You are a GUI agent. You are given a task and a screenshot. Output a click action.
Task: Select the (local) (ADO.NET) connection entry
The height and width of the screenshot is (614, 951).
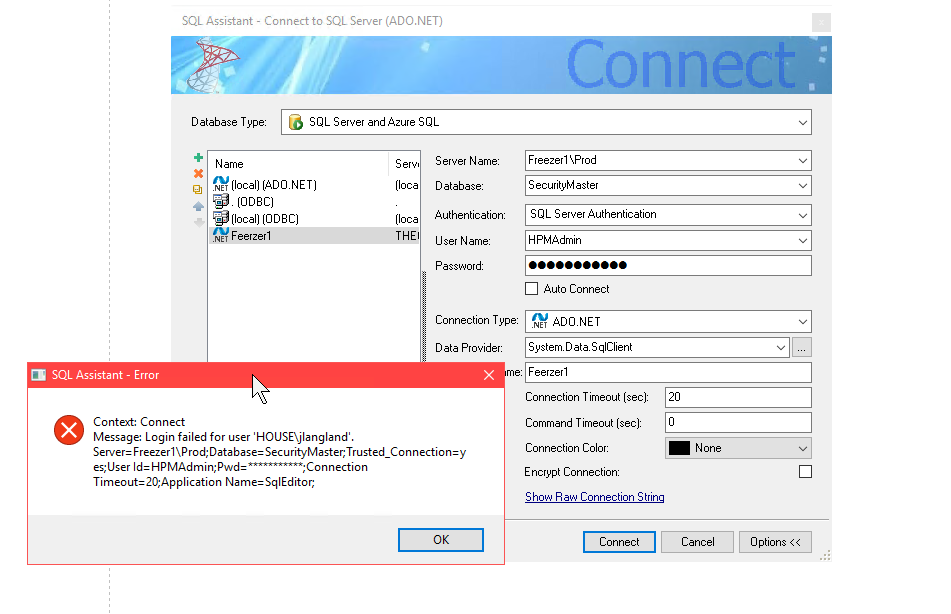pyautogui.click(x=315, y=184)
